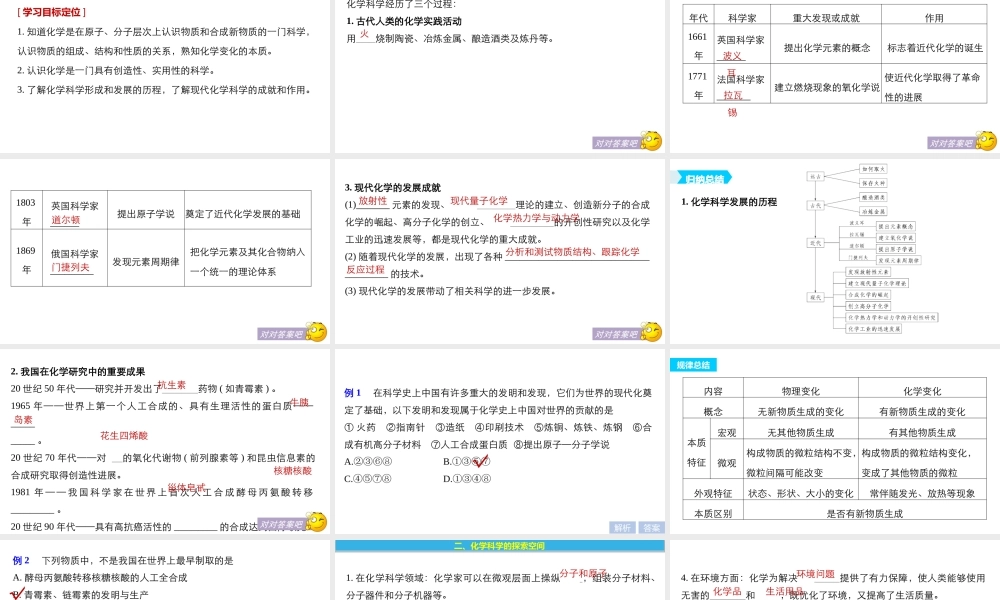Viewport: 1000px width, 600px height.
Task: Click the red answer 门捷列夫
Action: 70,267
